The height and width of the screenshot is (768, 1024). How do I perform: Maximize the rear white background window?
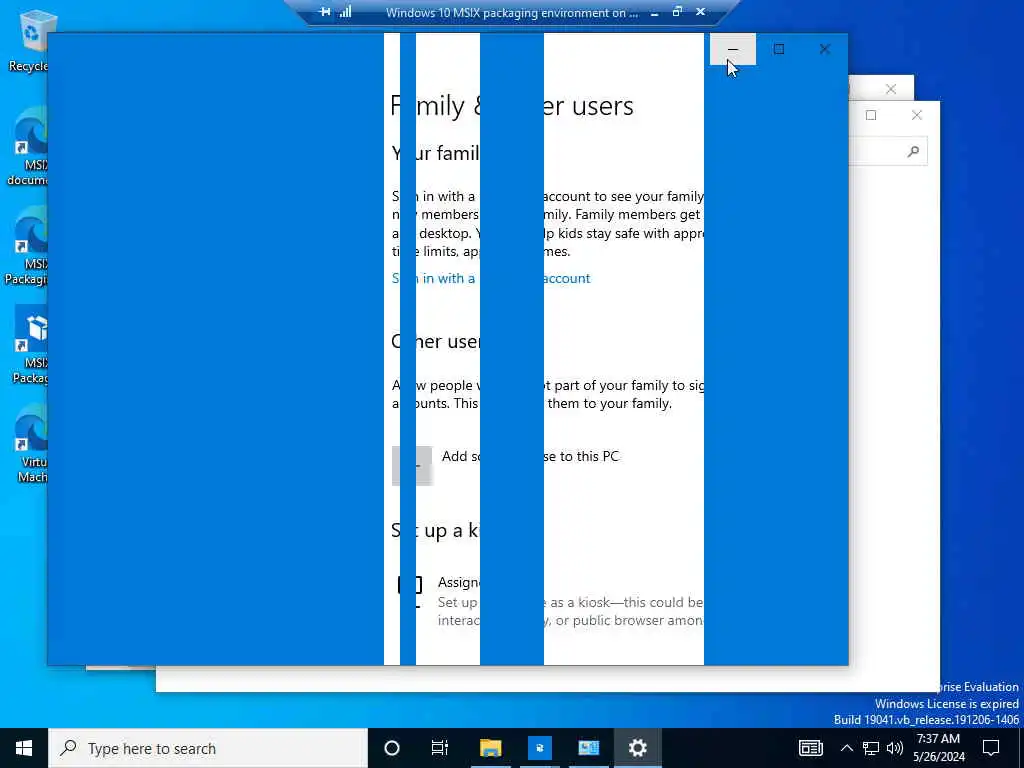pyautogui.click(x=871, y=116)
